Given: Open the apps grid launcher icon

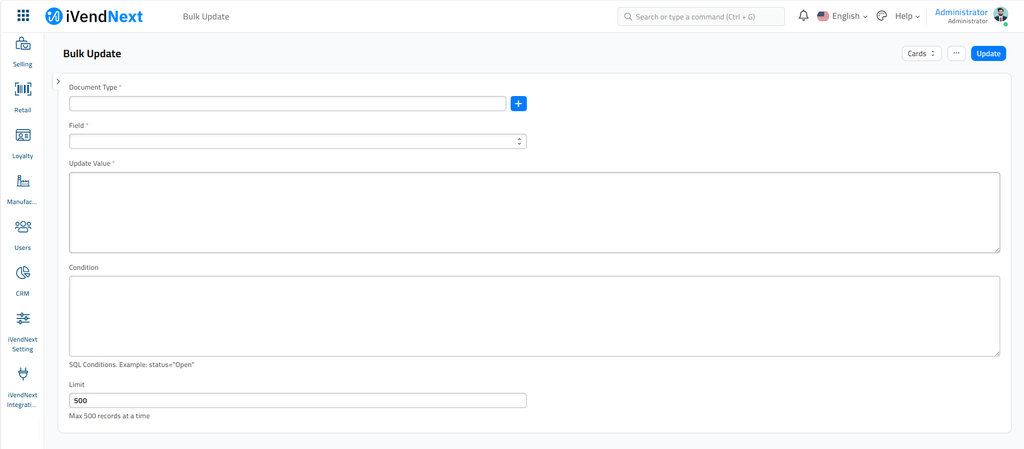Looking at the screenshot, I should coord(23,16).
